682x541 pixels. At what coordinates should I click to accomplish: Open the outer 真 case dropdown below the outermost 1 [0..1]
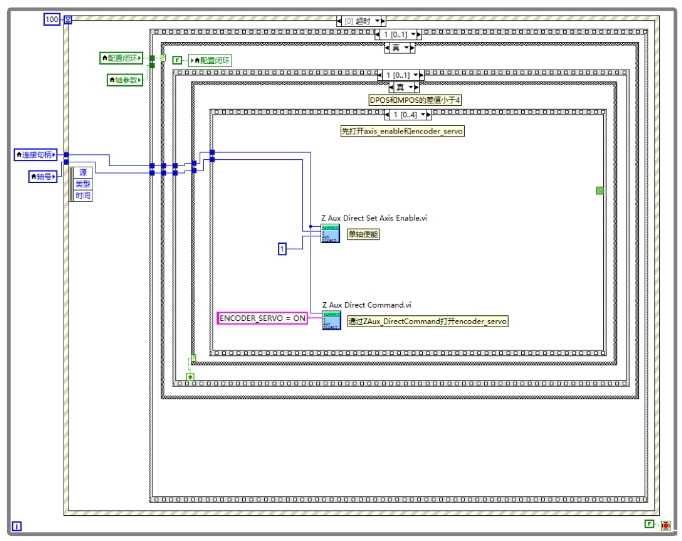[407, 48]
